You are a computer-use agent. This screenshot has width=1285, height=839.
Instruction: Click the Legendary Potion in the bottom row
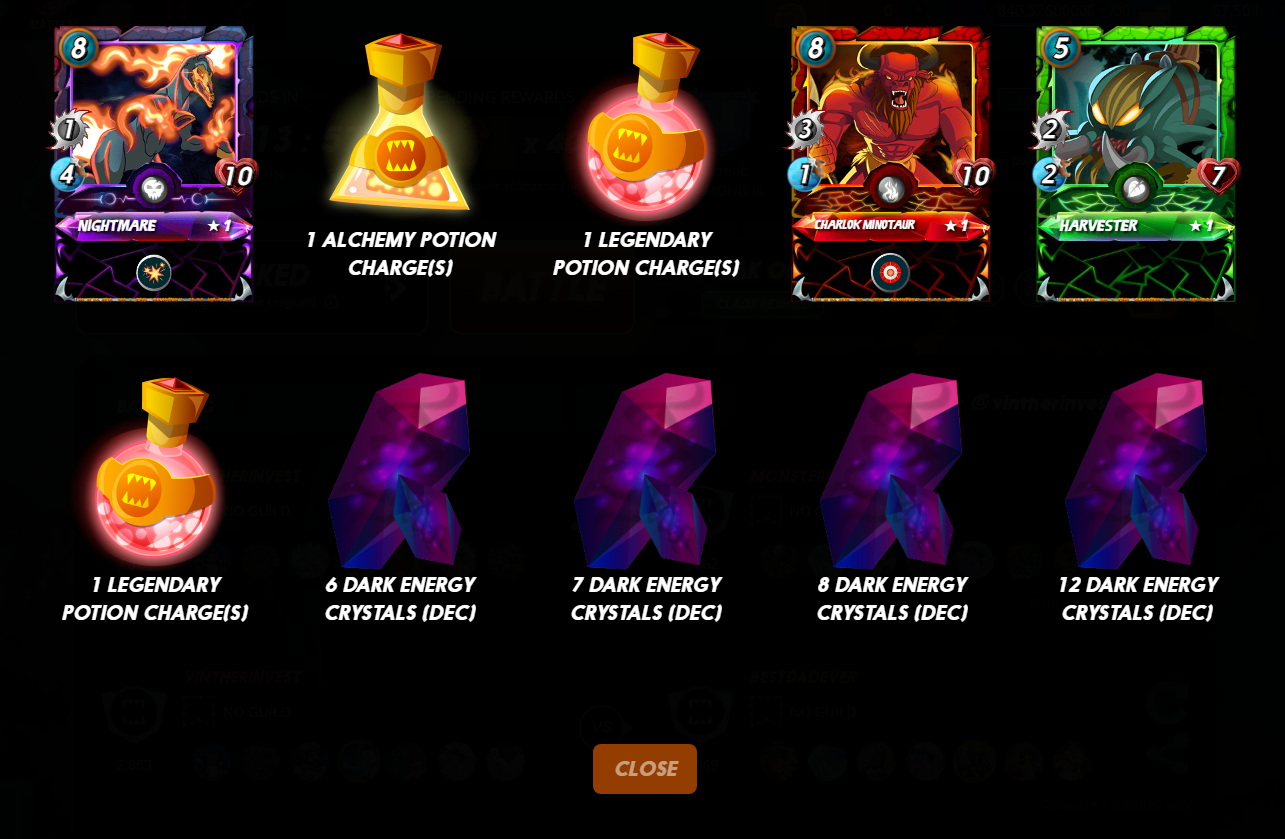tap(155, 467)
